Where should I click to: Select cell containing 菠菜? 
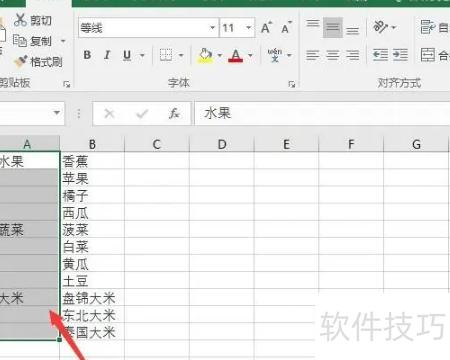[x=92, y=229]
